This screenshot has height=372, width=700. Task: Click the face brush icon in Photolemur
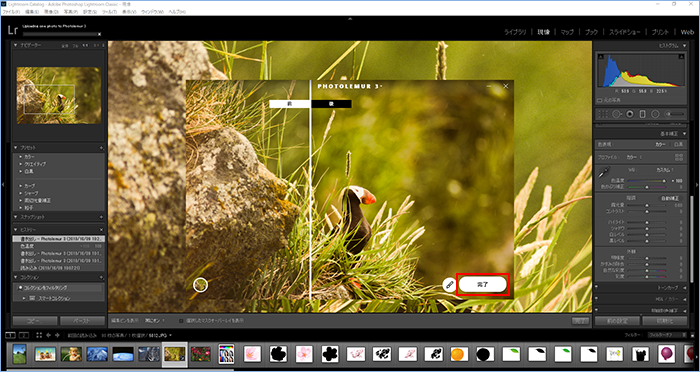tap(450, 284)
